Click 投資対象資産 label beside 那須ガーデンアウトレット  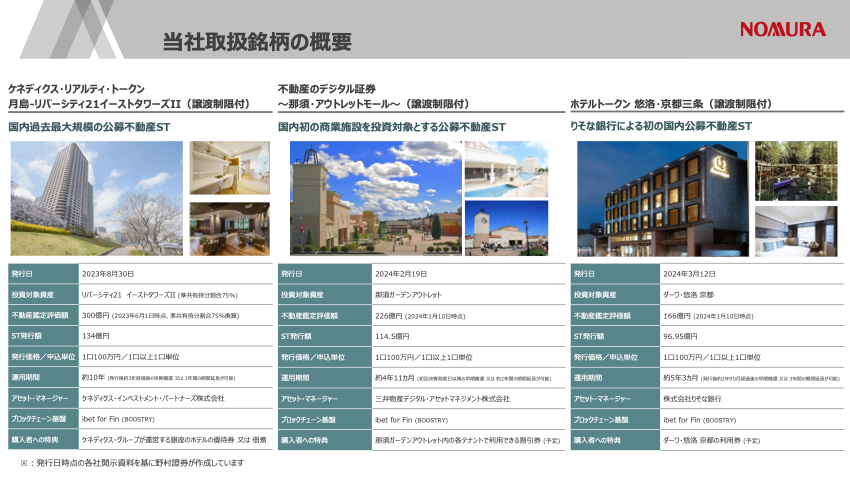[325, 295]
